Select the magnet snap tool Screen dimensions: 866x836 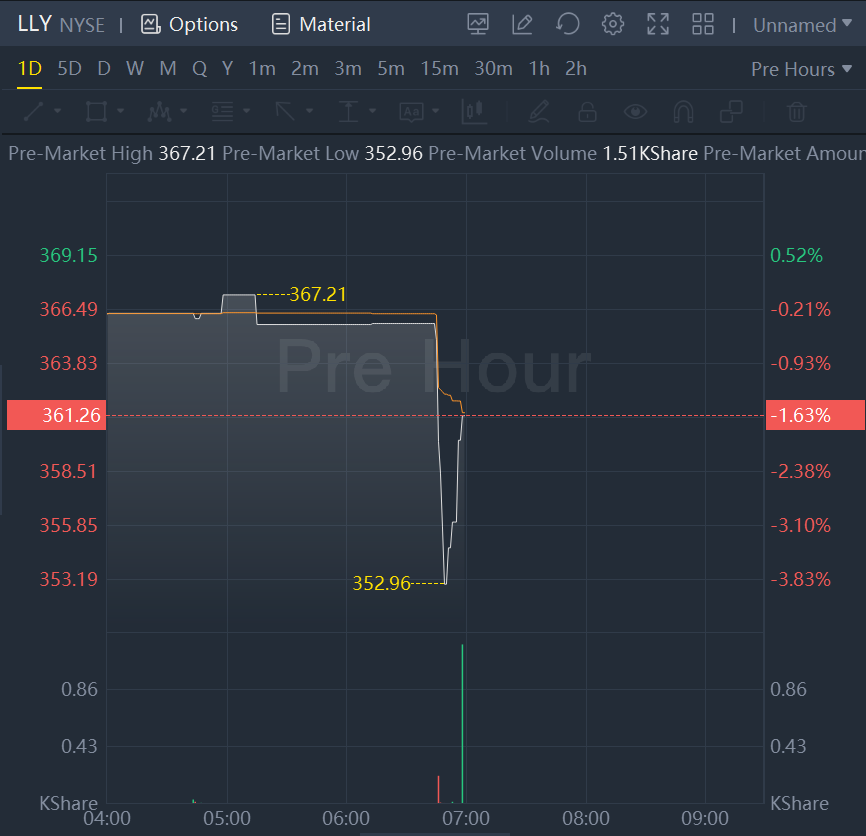pyautogui.click(x=683, y=111)
